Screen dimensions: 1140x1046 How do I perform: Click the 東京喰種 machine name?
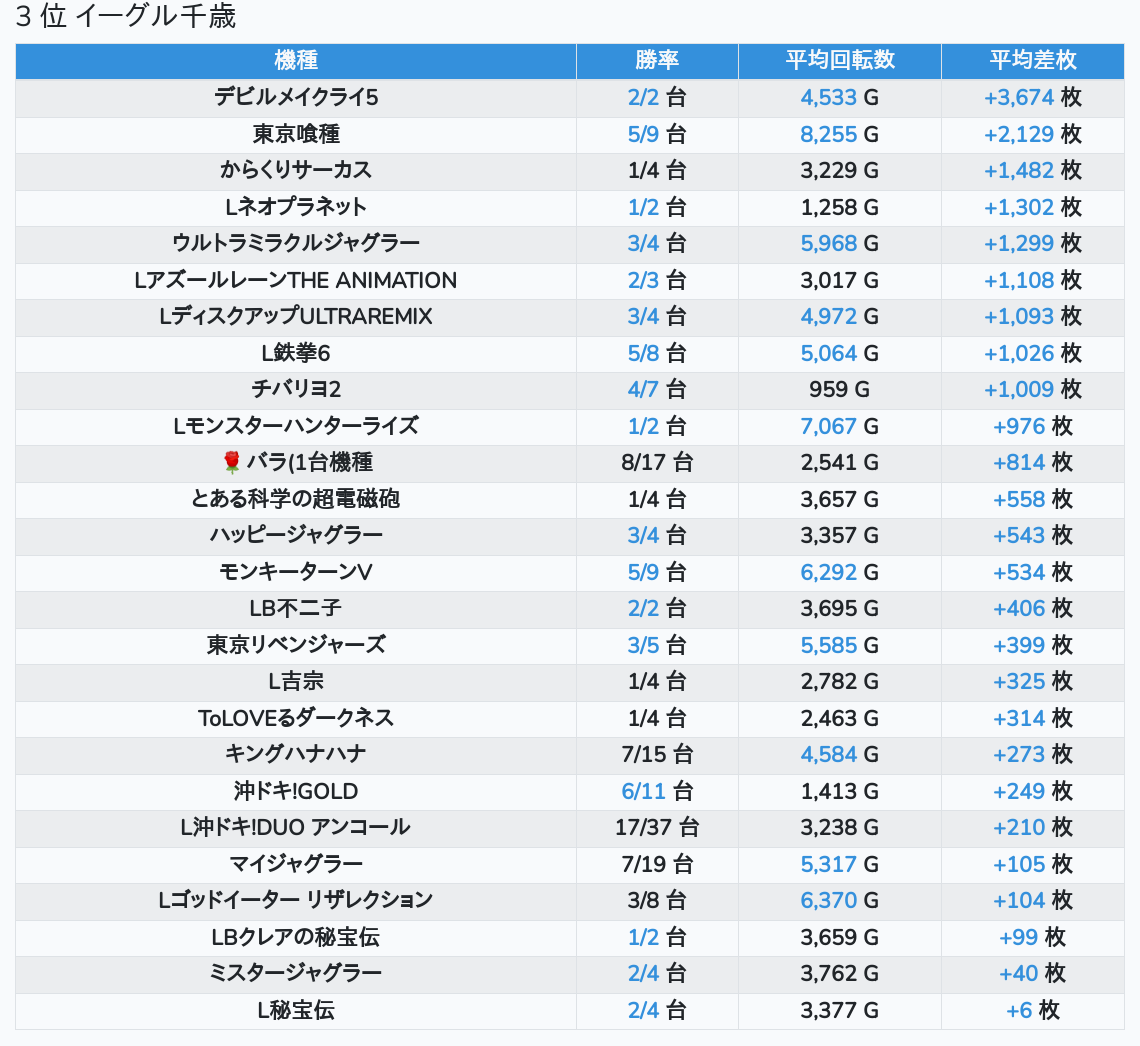295,134
